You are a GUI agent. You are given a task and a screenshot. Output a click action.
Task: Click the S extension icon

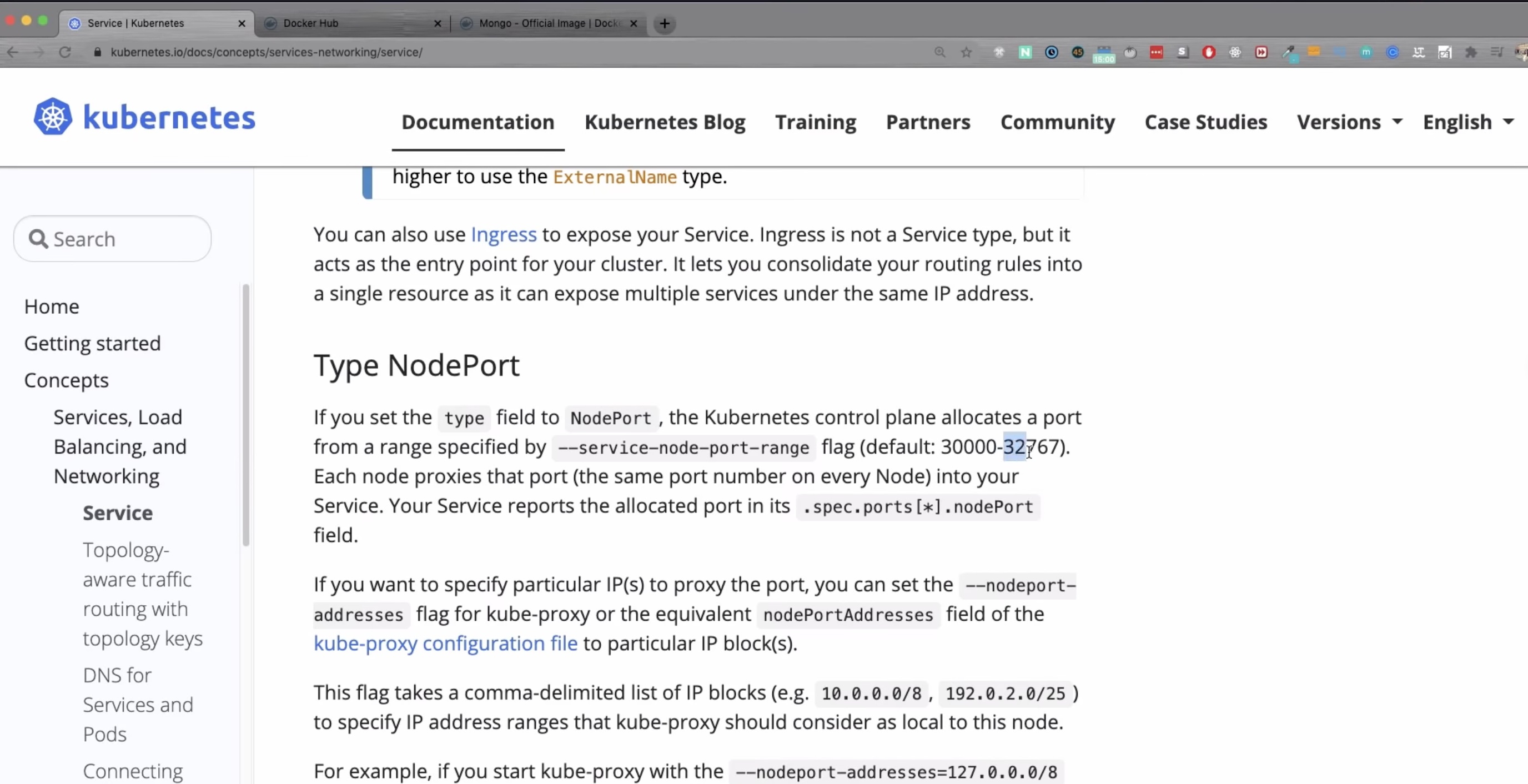click(1183, 52)
